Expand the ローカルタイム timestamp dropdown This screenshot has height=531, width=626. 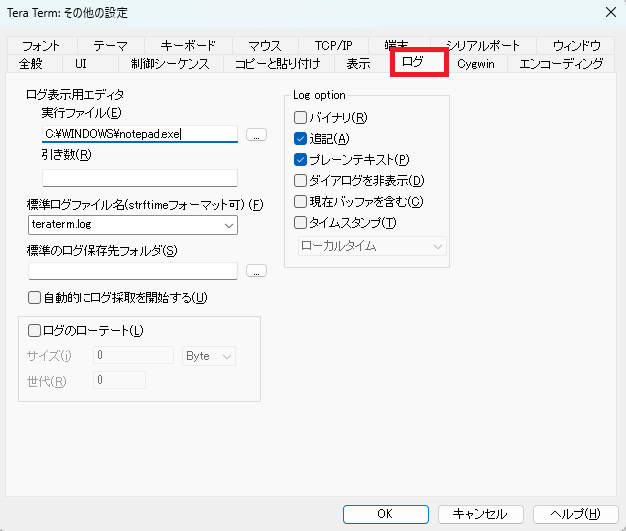coord(437,245)
